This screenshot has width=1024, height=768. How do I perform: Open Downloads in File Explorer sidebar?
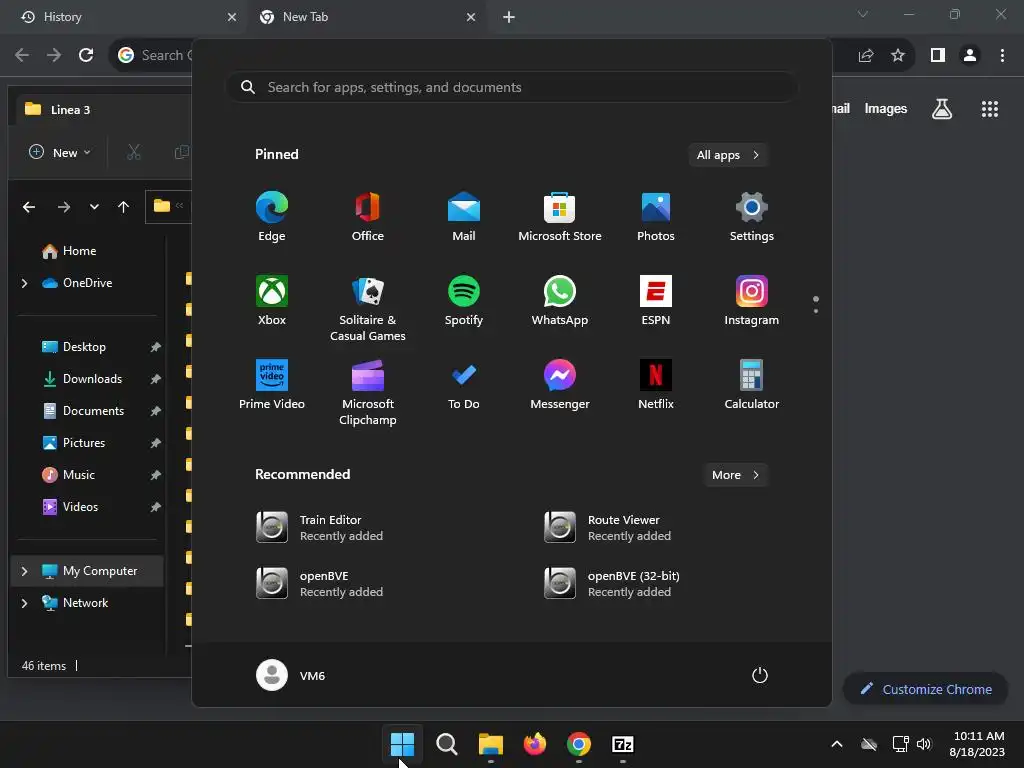[x=91, y=379]
